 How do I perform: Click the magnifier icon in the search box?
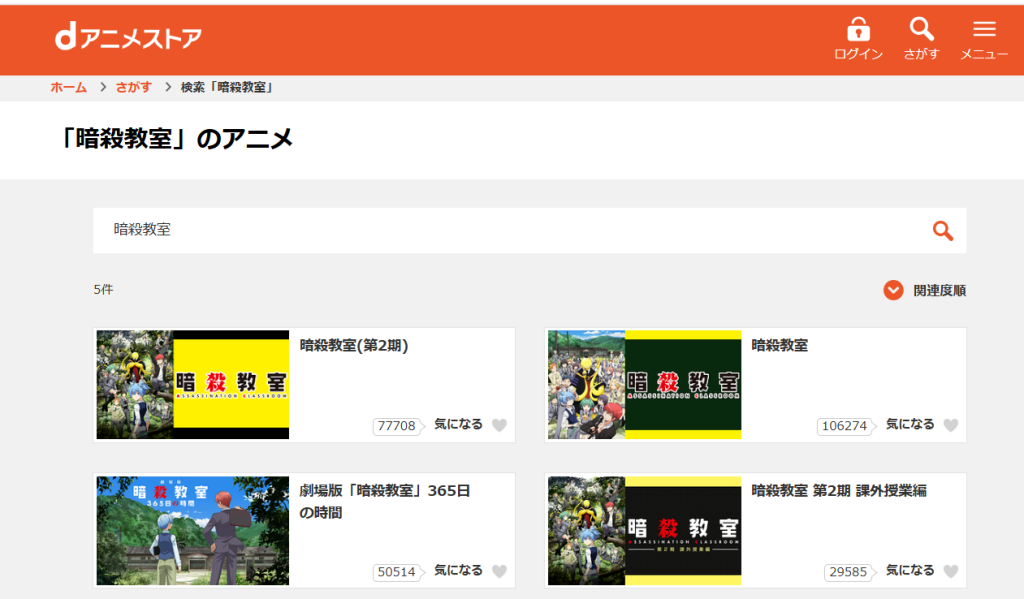point(942,231)
